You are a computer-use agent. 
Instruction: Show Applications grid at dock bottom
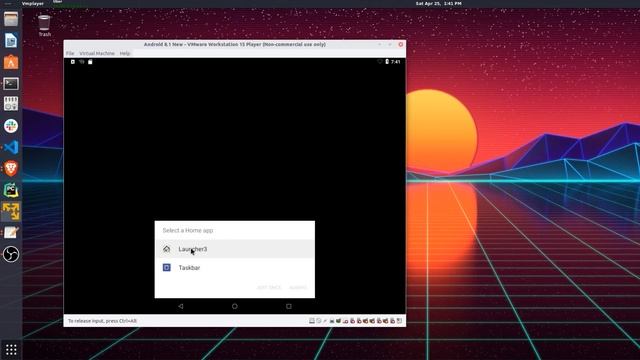(x=11, y=349)
